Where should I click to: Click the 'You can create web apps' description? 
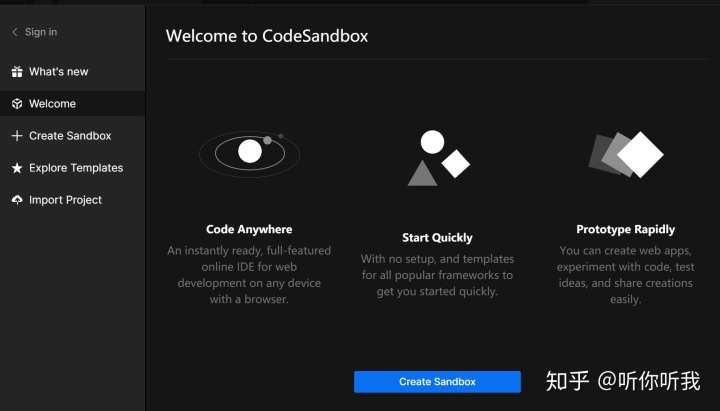pyautogui.click(x=625, y=275)
